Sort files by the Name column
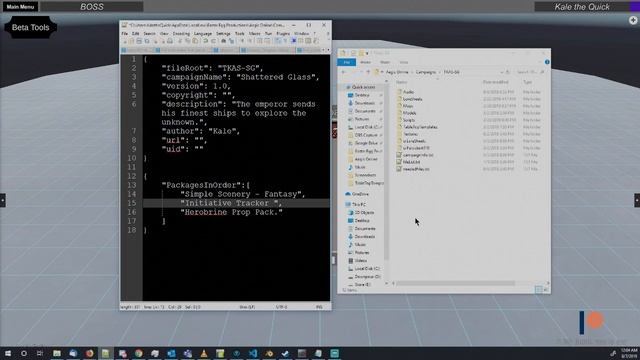This screenshot has width=640, height=360. click(x=402, y=82)
